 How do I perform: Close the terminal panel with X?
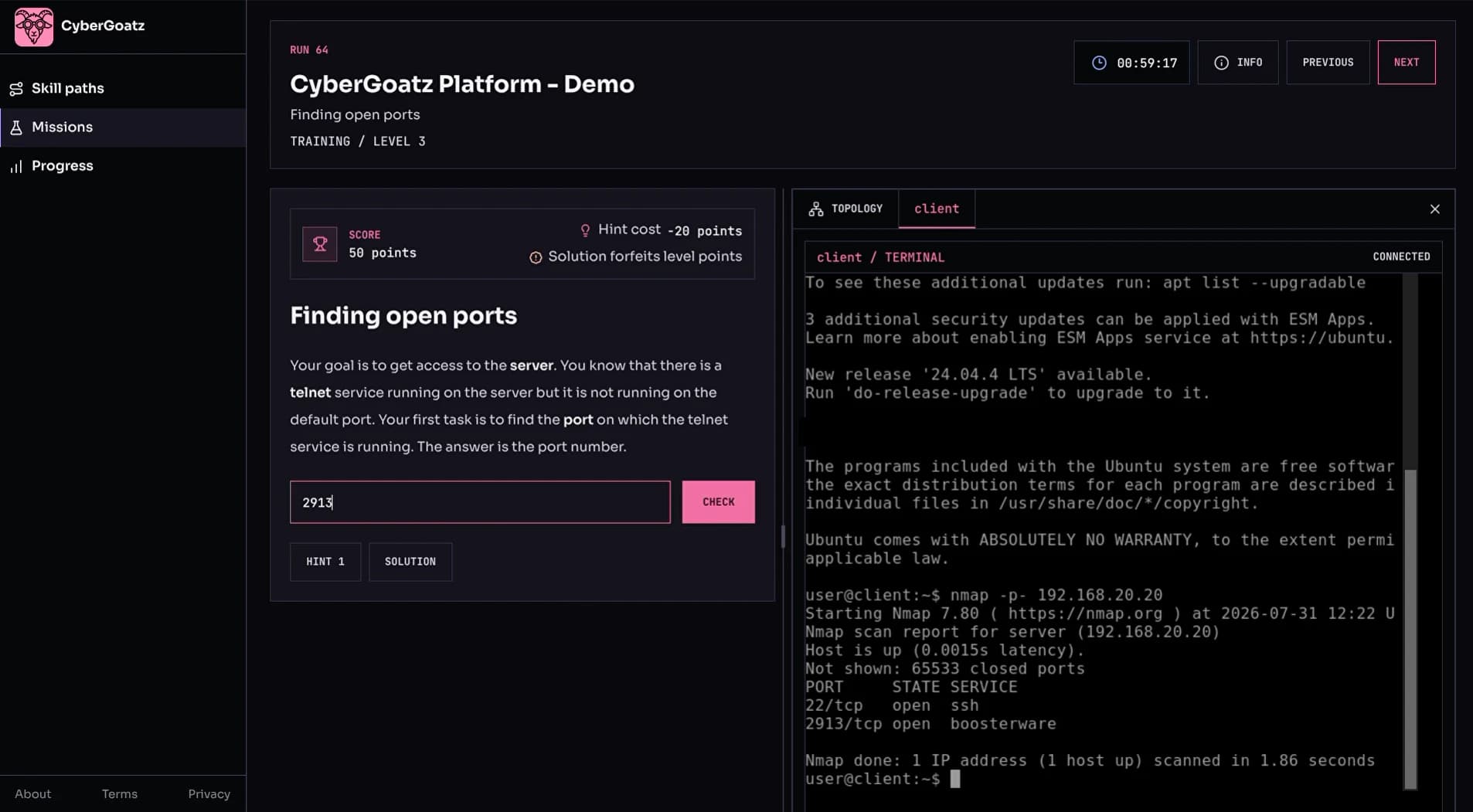tap(1434, 209)
